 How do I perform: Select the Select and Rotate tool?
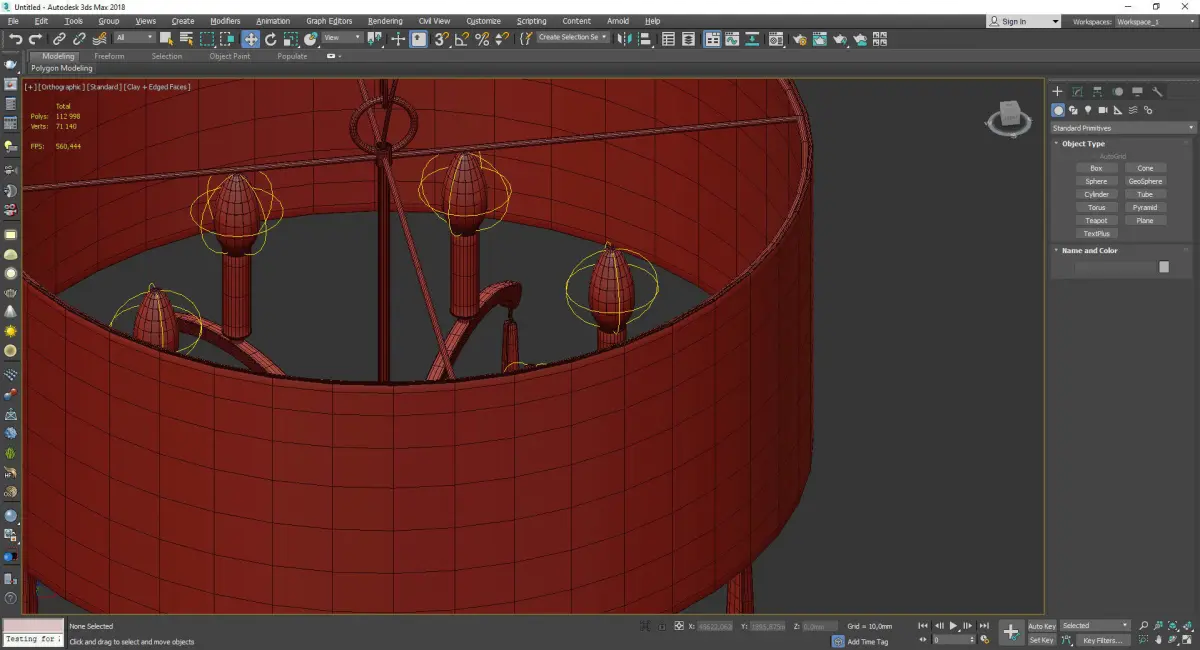point(270,39)
